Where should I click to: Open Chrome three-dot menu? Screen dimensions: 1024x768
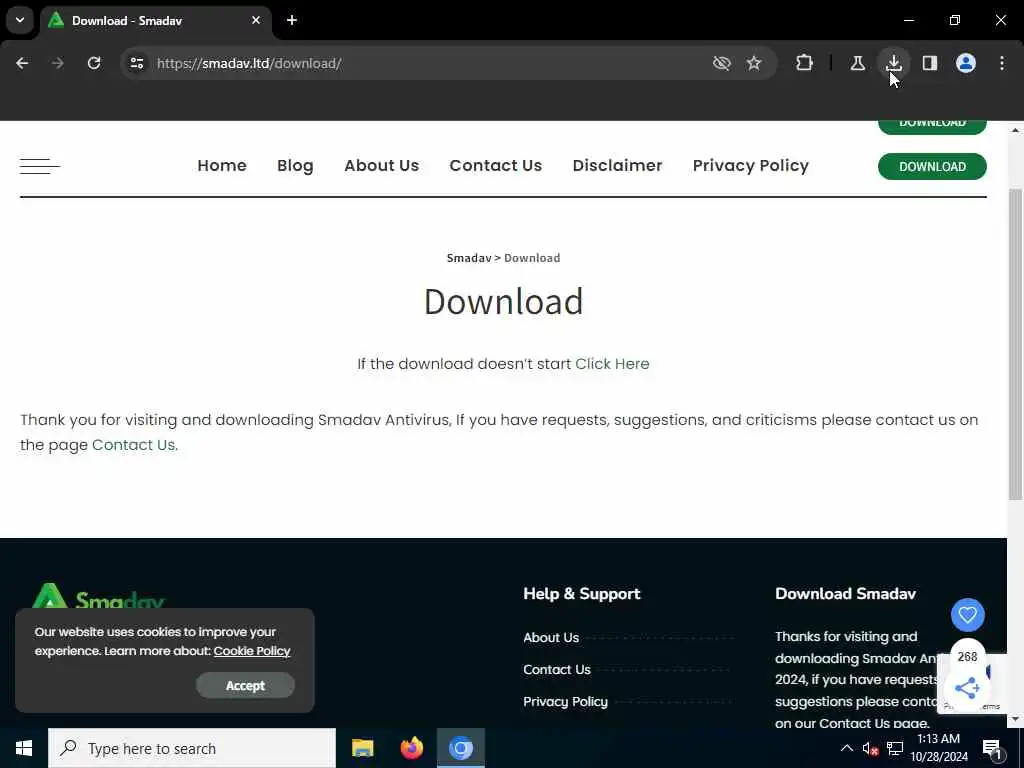click(1002, 63)
